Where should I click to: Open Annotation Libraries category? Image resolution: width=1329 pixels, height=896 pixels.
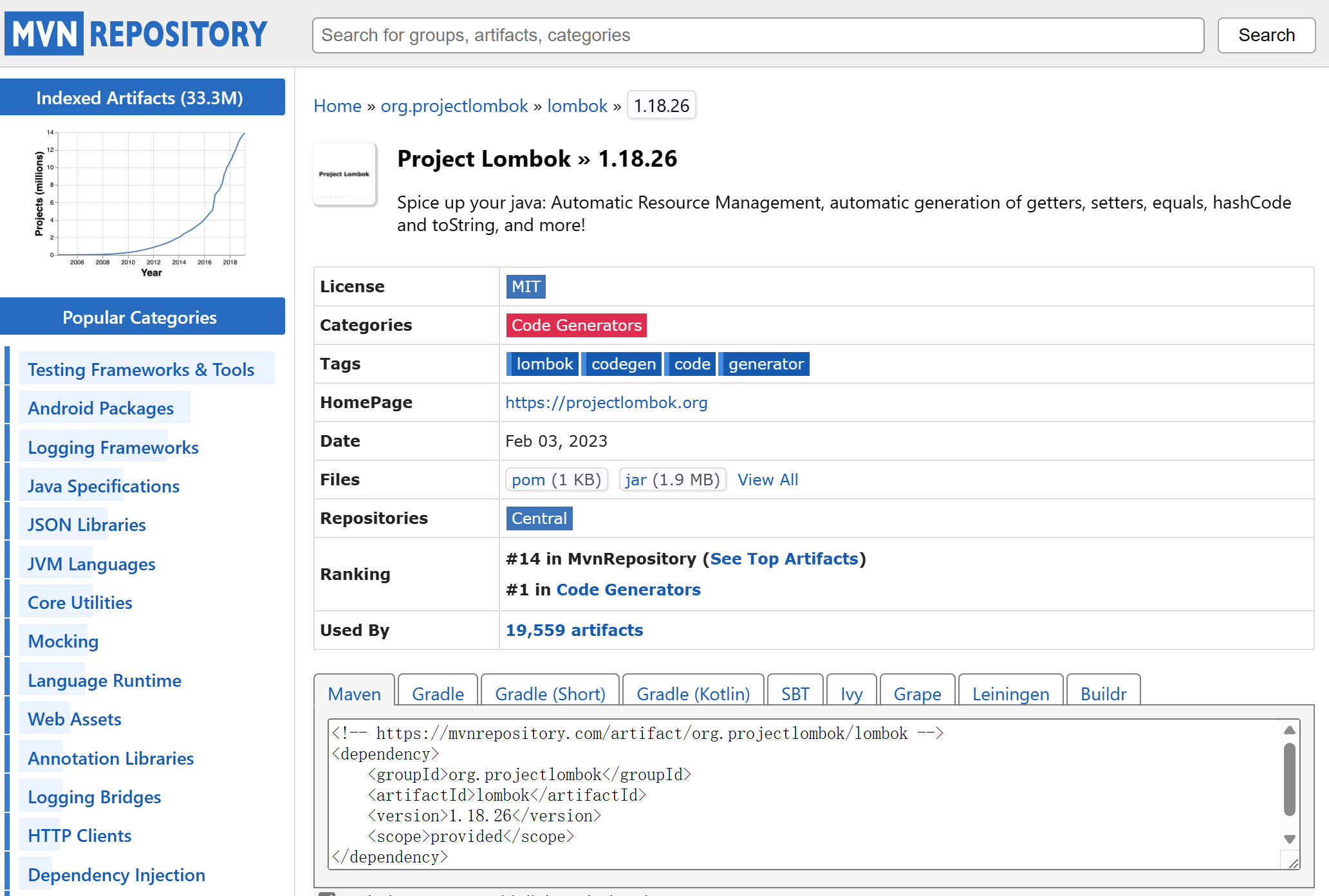[x=110, y=758]
